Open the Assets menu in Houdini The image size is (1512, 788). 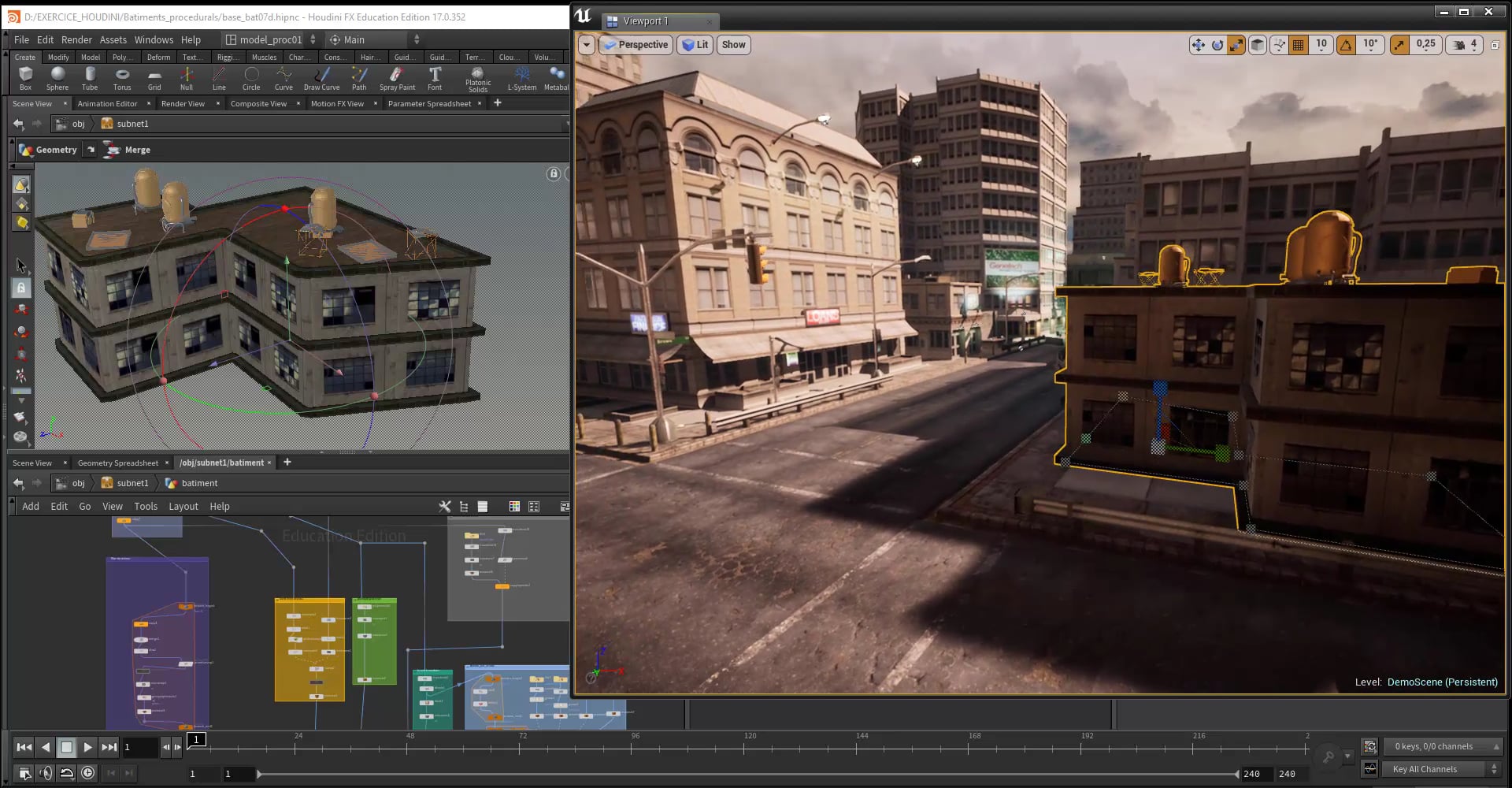click(113, 39)
